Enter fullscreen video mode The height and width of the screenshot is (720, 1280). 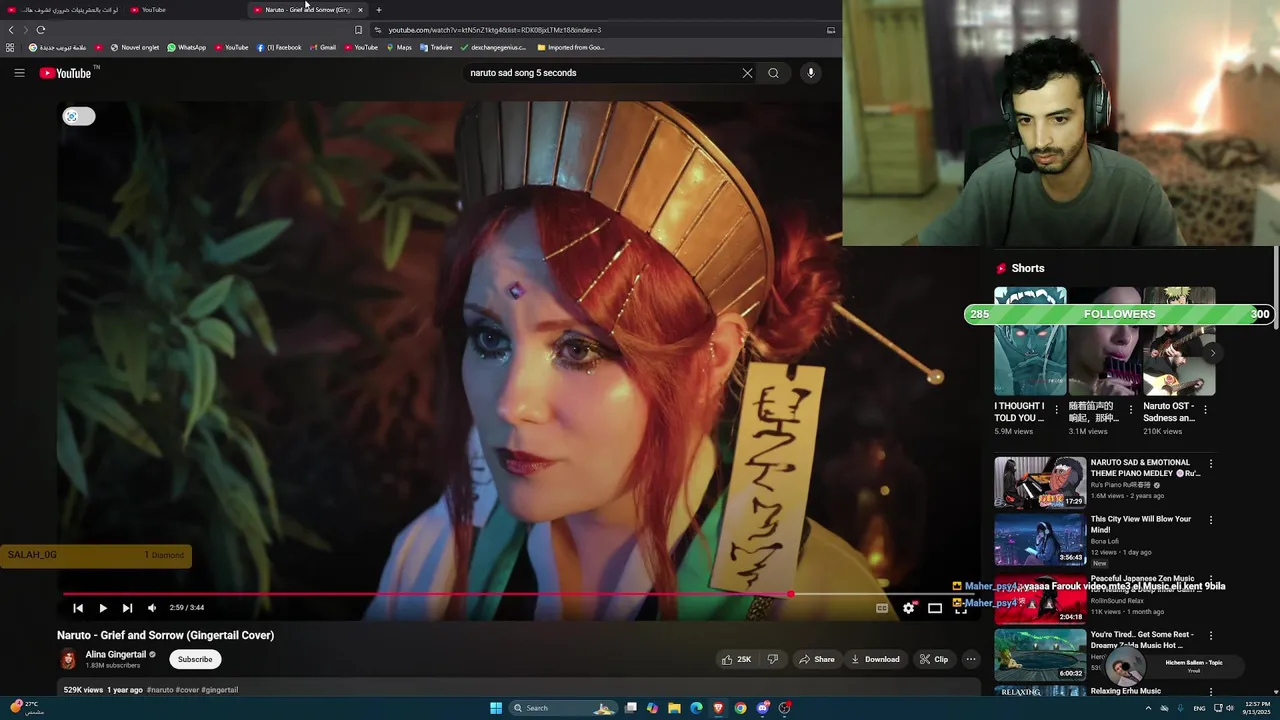tap(961, 608)
